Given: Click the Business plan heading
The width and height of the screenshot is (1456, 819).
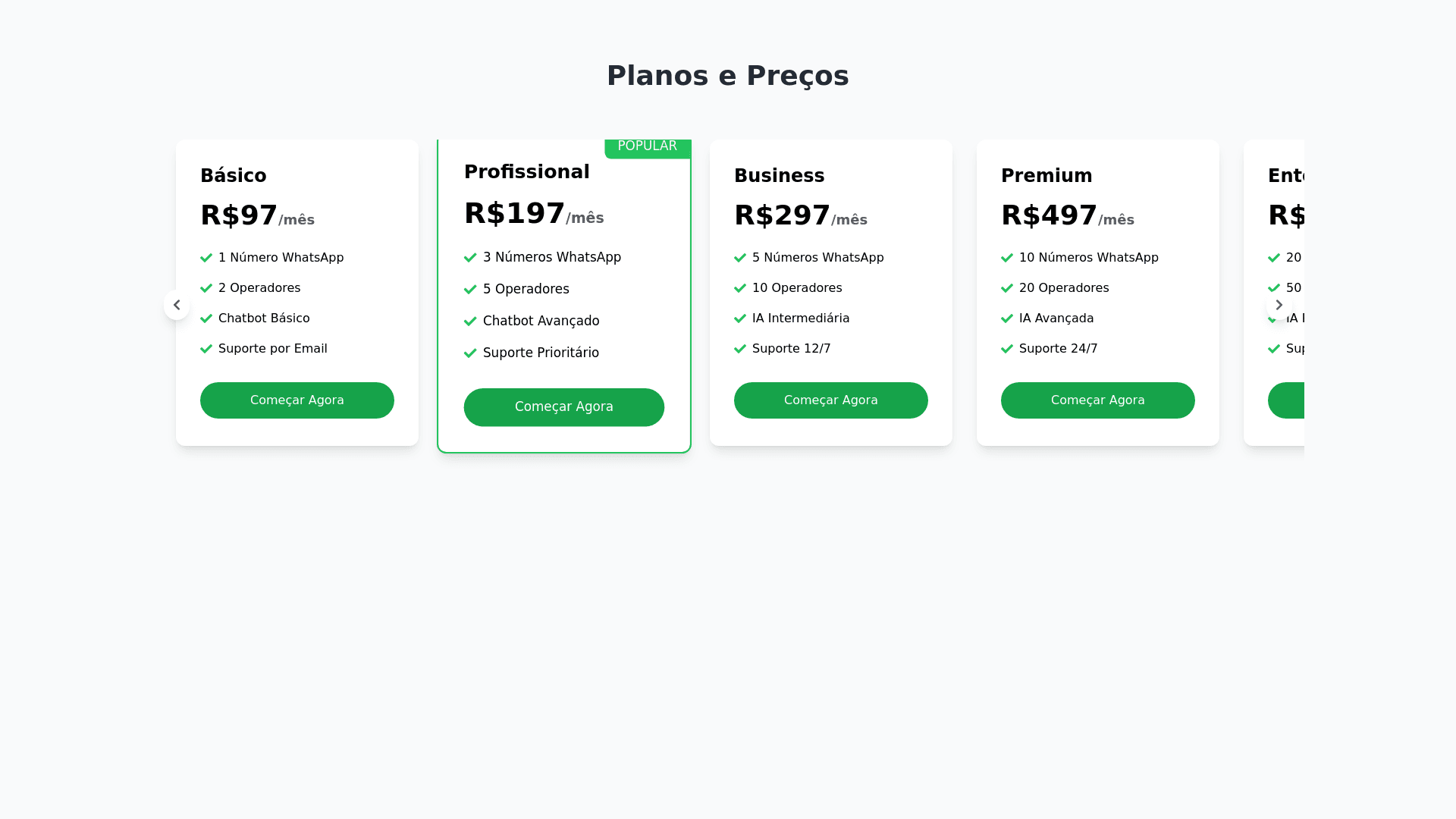Looking at the screenshot, I should tap(780, 176).
